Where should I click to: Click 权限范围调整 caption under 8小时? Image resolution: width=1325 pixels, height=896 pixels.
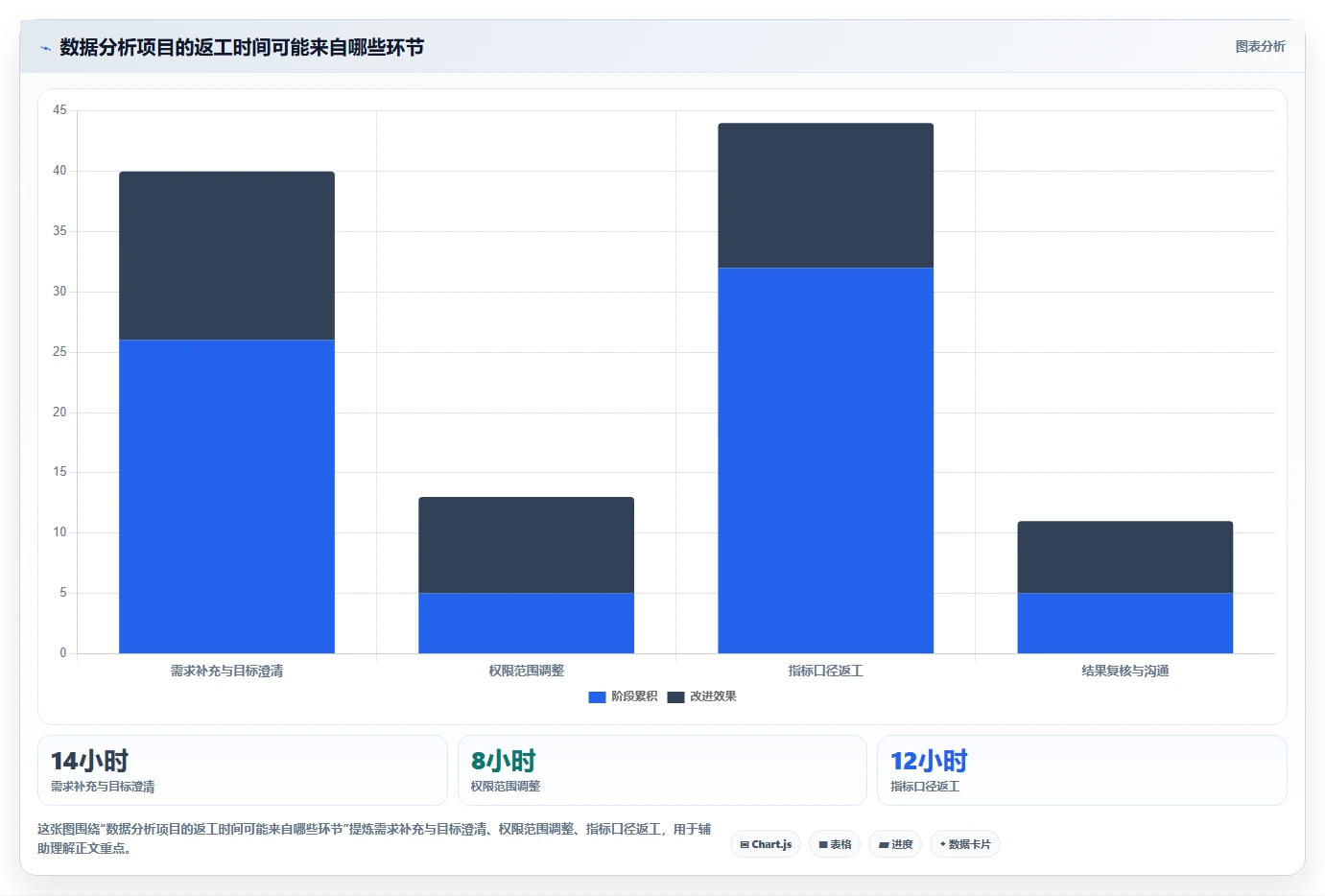(x=506, y=787)
